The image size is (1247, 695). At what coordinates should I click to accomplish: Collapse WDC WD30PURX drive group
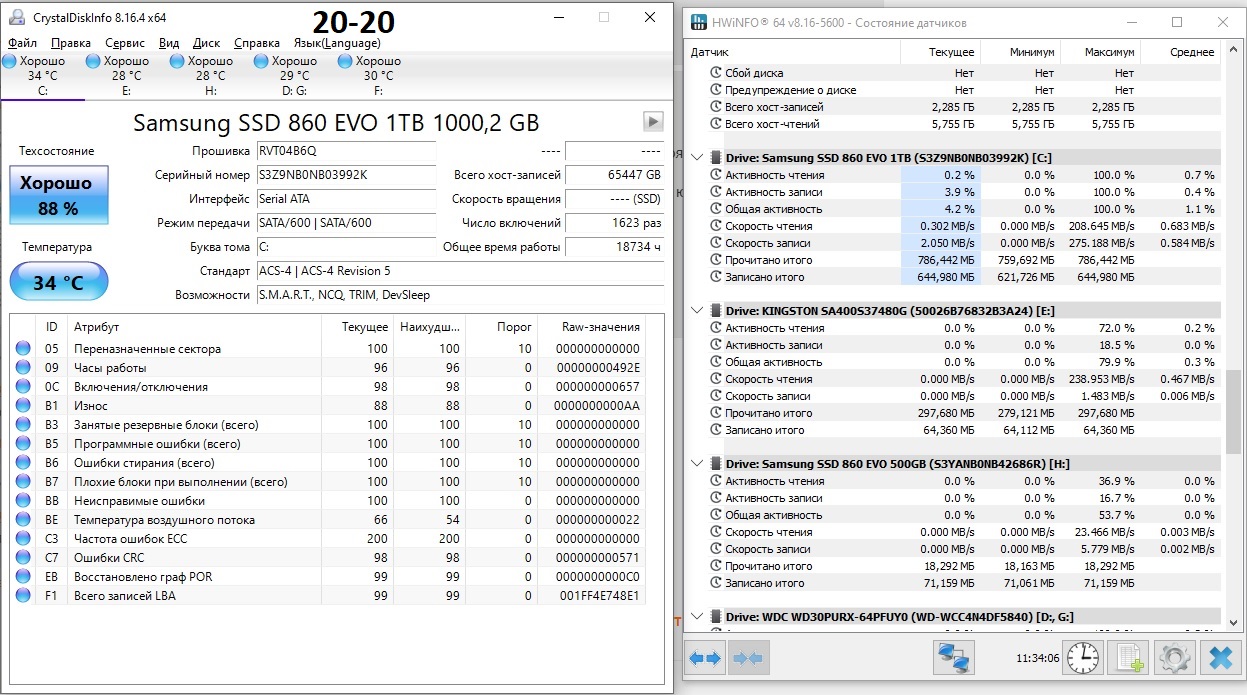[697, 617]
